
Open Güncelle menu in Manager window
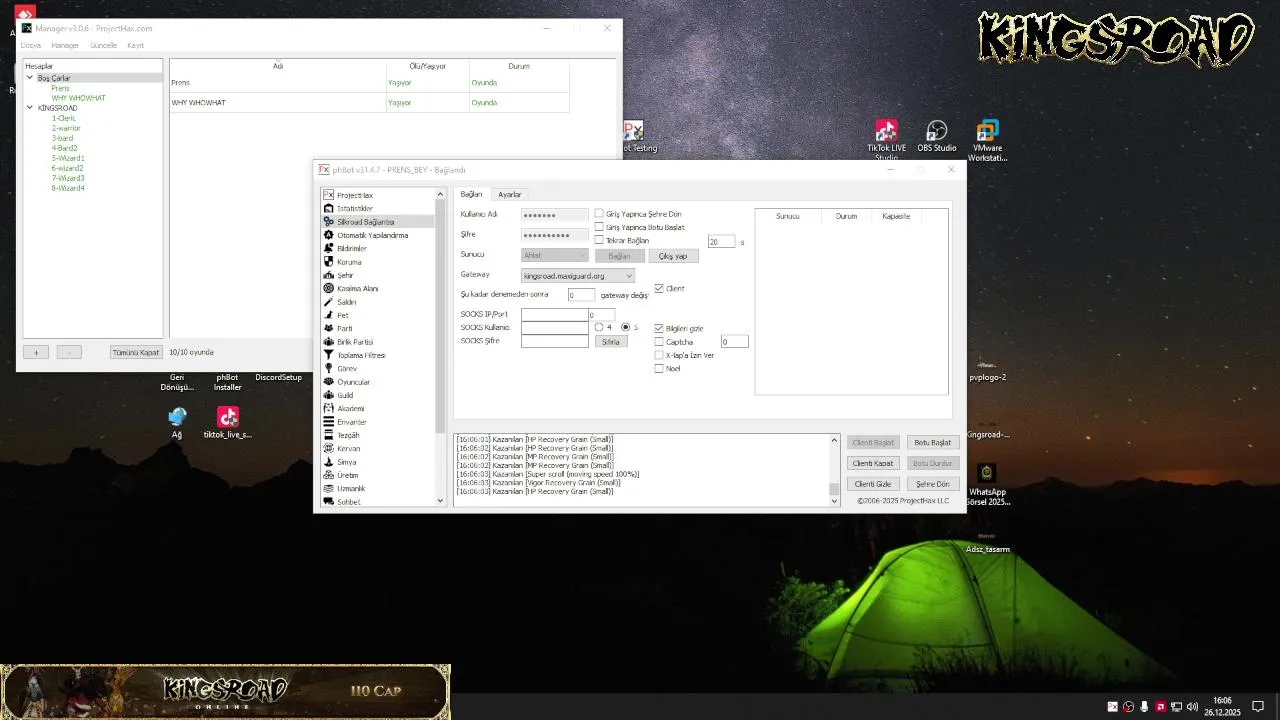(x=103, y=45)
